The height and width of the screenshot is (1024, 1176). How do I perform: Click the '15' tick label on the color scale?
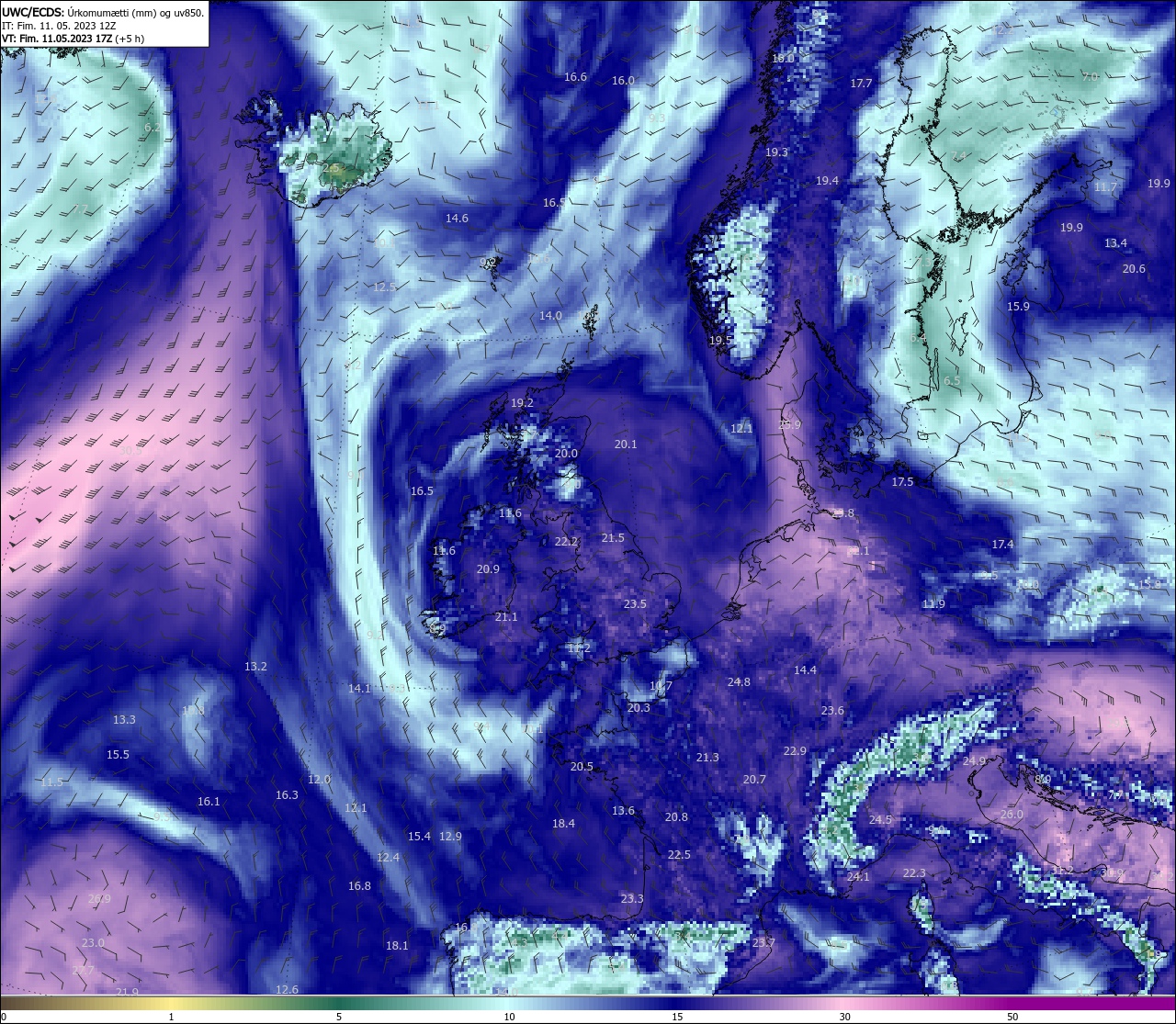(677, 1017)
